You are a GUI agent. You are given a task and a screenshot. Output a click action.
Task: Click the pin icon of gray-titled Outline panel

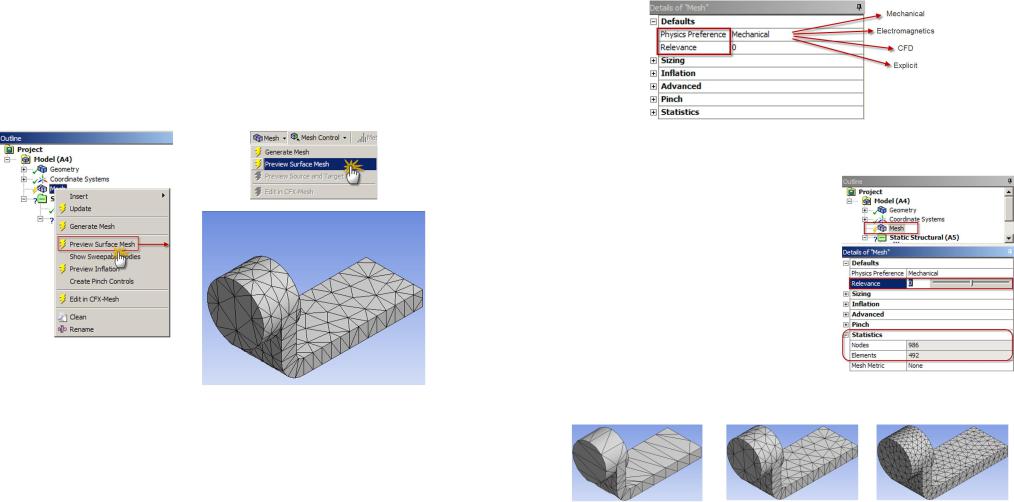coord(1009,182)
